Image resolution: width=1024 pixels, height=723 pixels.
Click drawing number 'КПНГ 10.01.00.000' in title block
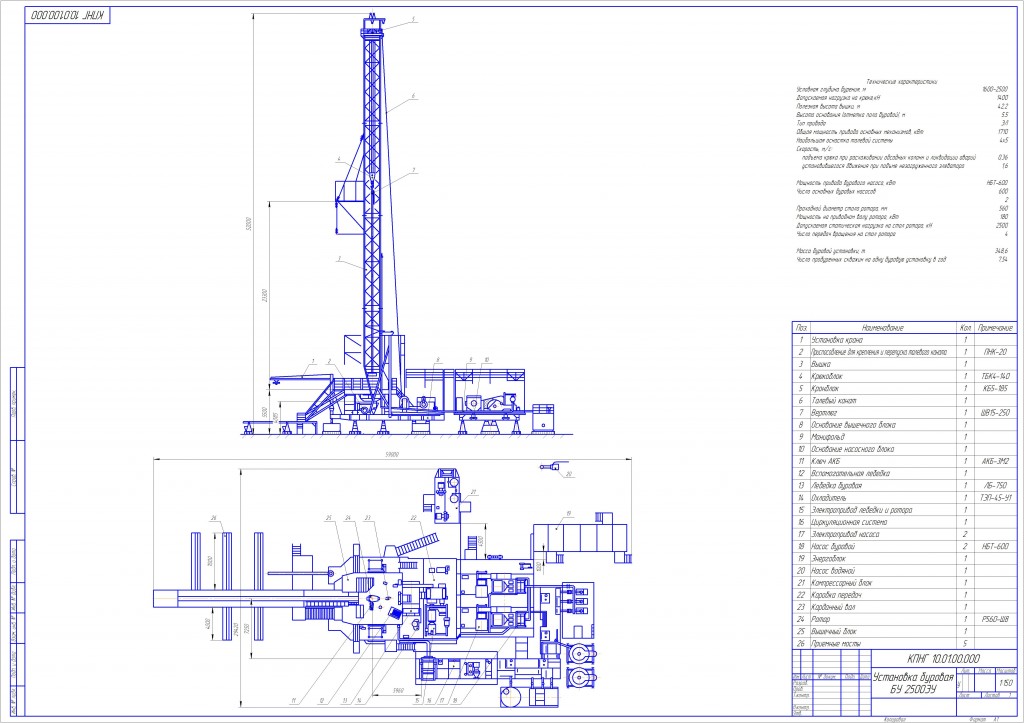(x=944, y=659)
